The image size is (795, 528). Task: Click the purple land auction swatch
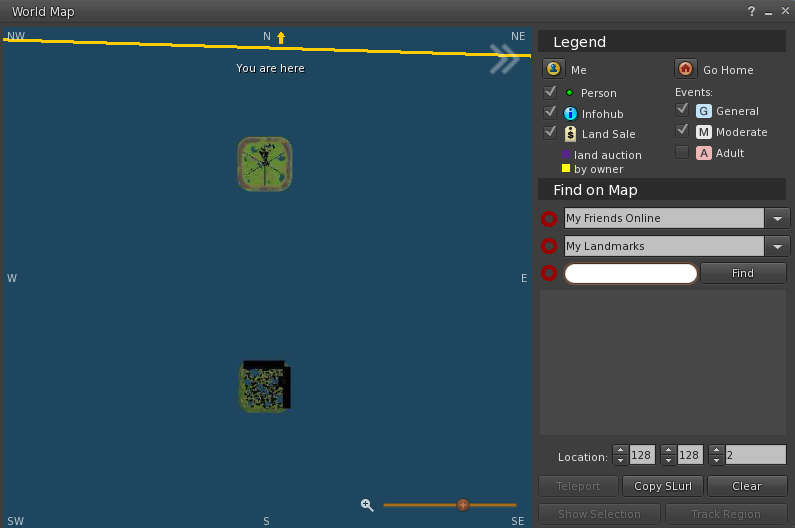566,154
